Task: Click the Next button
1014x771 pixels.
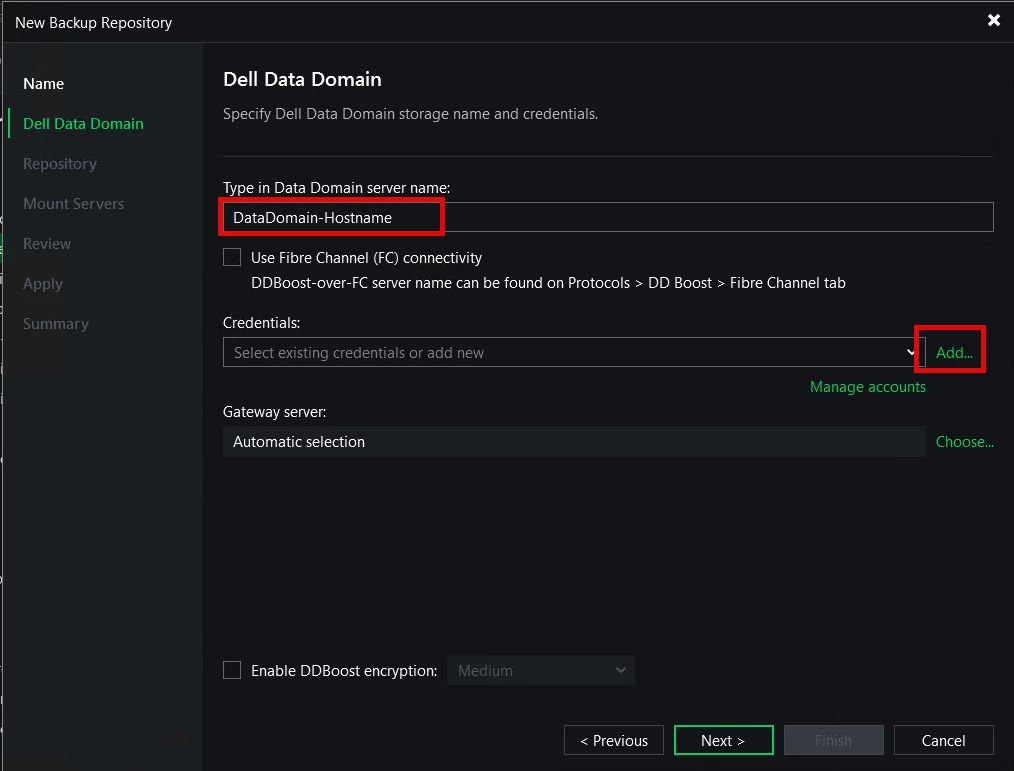Action: [723, 741]
